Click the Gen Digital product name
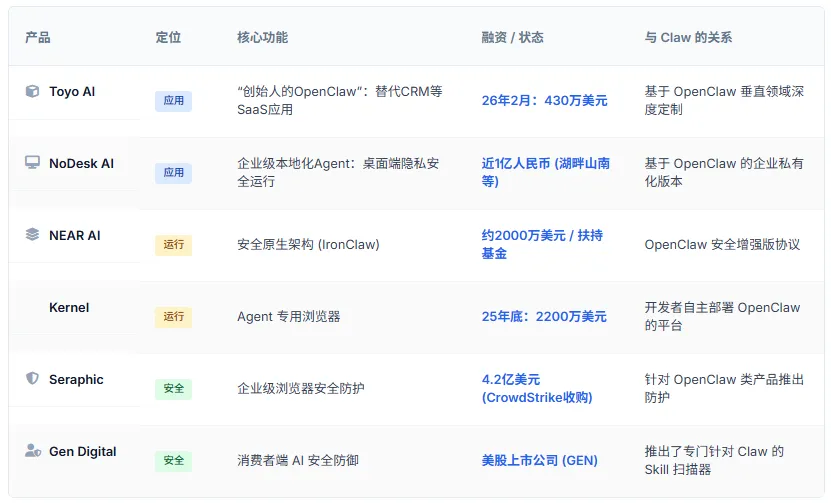 click(83, 452)
